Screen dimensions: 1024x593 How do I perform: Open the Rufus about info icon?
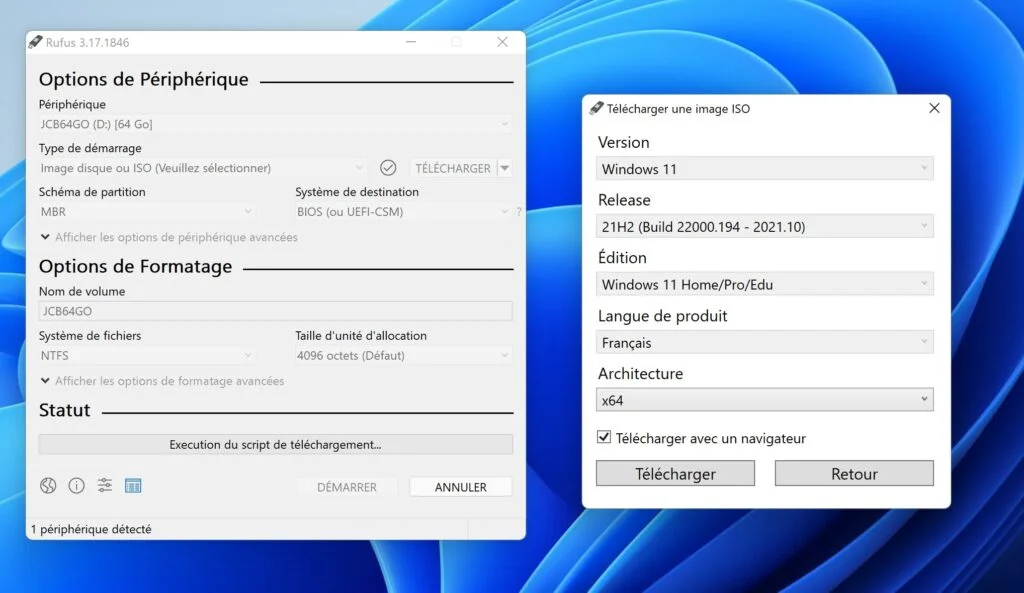(76, 485)
